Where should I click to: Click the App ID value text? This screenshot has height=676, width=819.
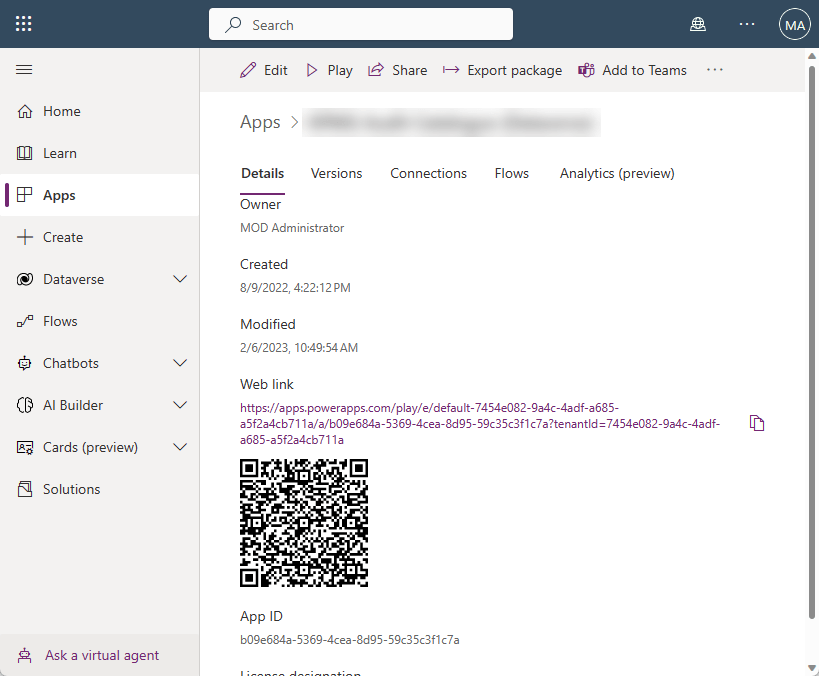[349, 639]
